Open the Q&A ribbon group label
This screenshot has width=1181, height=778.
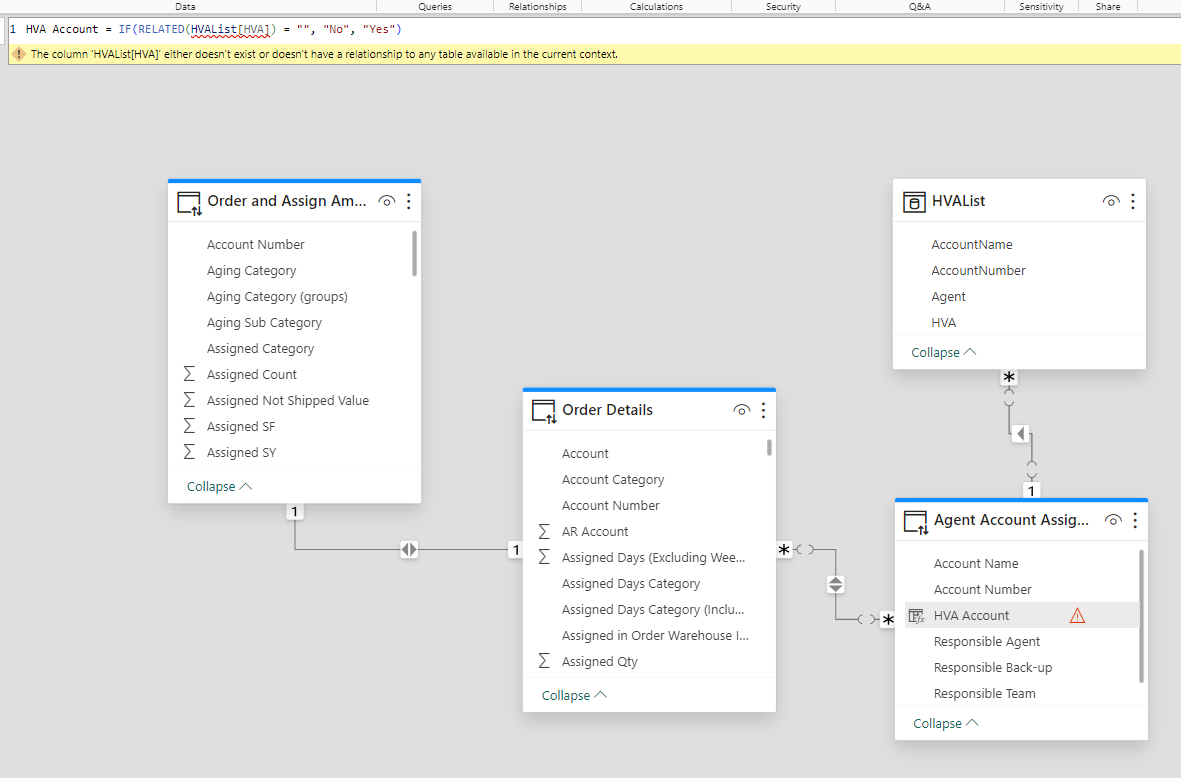coord(920,6)
